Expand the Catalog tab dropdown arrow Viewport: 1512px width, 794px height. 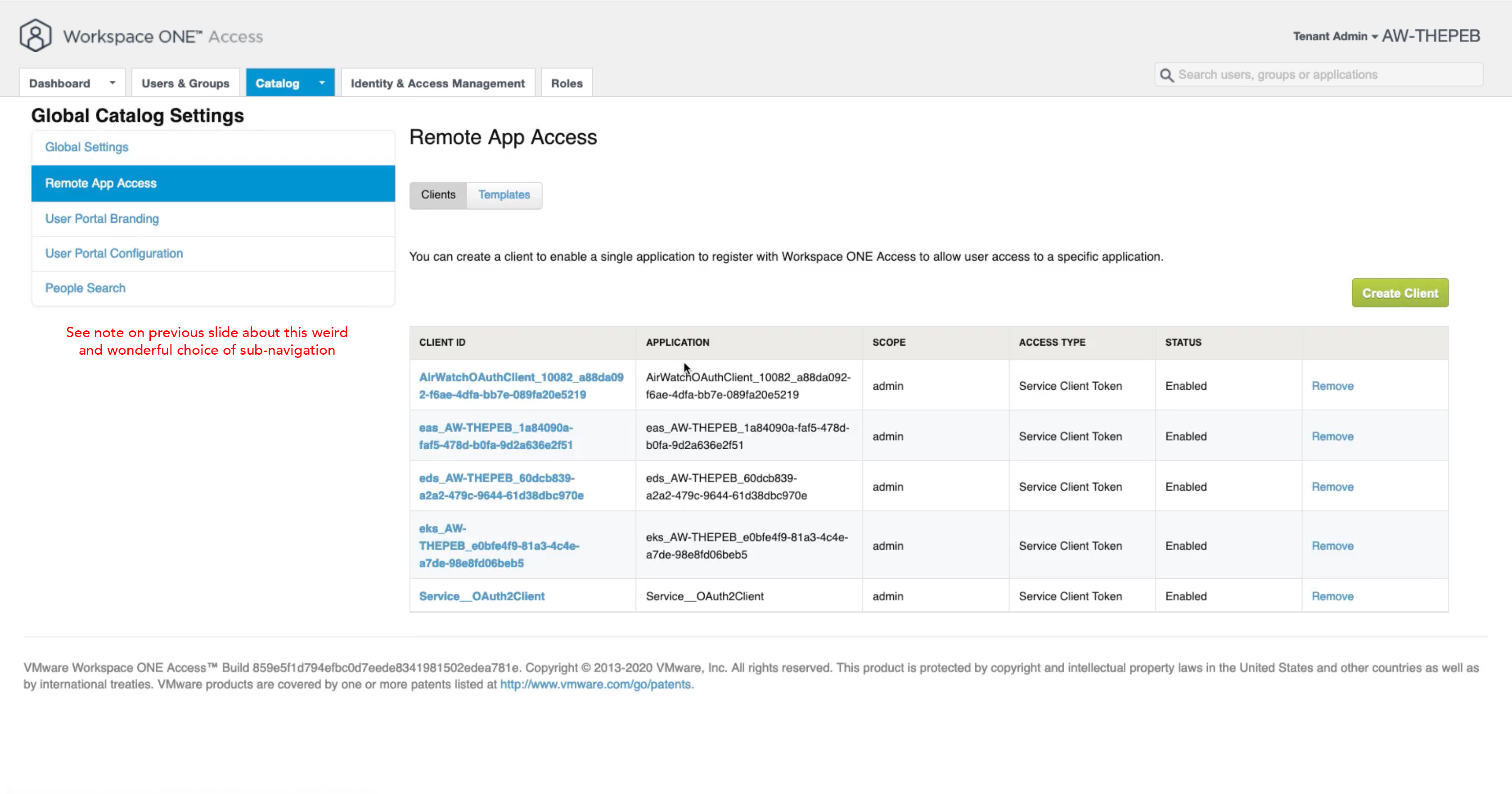click(x=322, y=83)
